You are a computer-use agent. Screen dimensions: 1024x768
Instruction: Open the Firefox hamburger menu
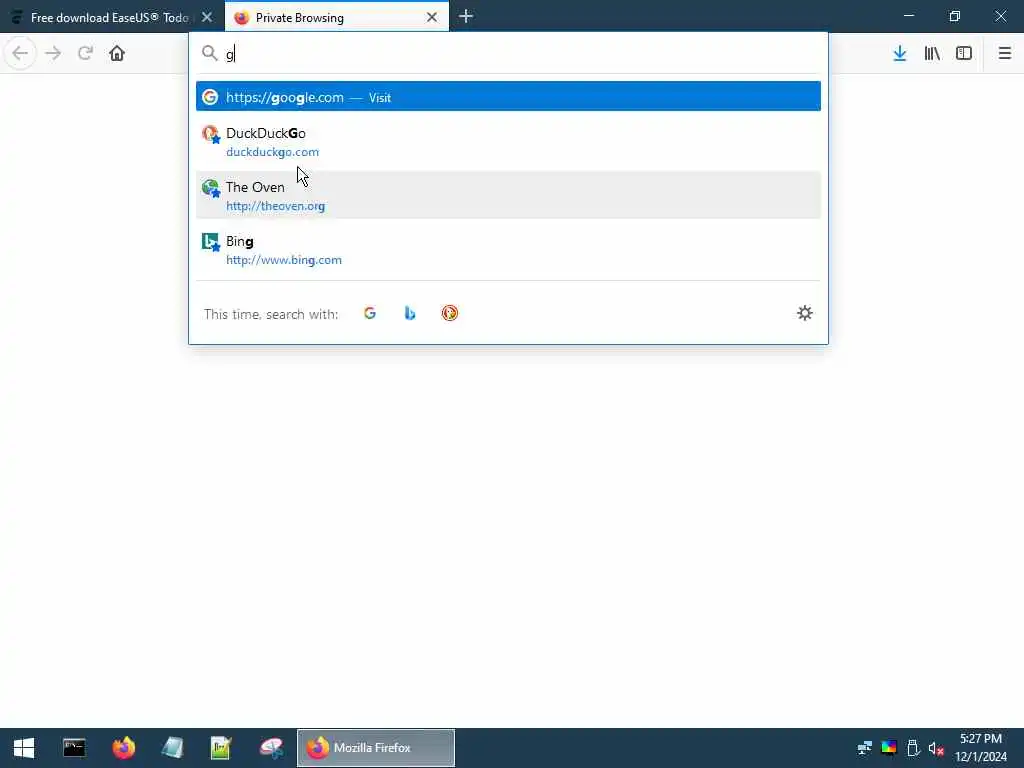coord(1005,53)
